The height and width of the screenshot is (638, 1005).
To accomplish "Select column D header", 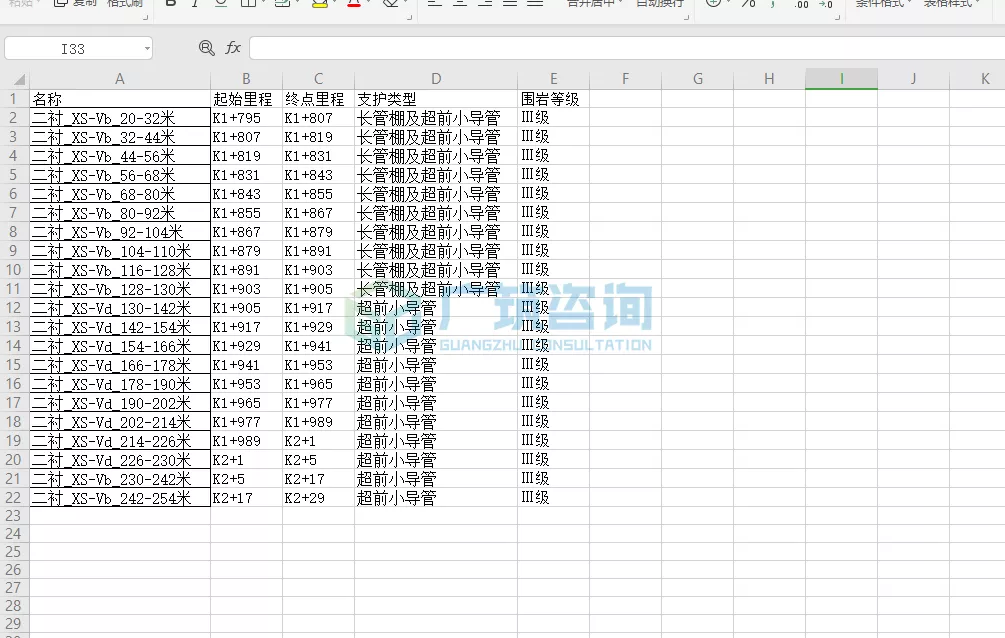I will pyautogui.click(x=436, y=79).
